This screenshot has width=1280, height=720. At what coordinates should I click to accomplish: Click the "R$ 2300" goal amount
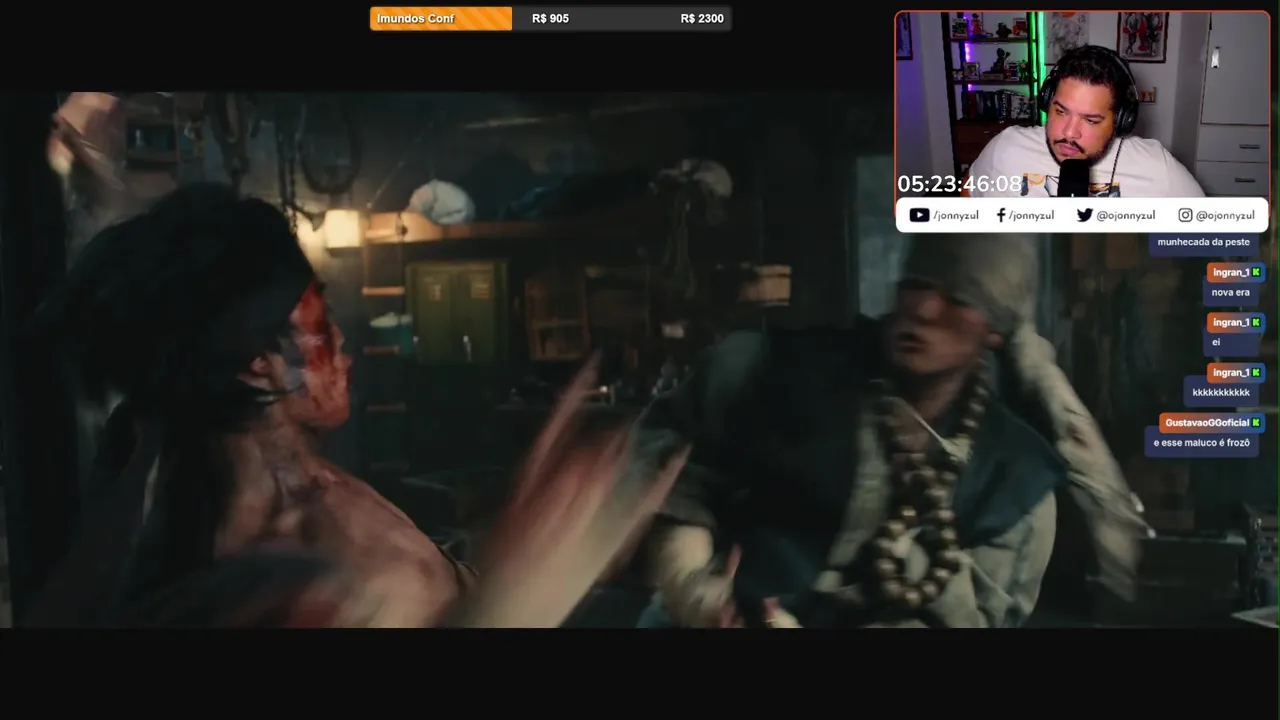(702, 18)
